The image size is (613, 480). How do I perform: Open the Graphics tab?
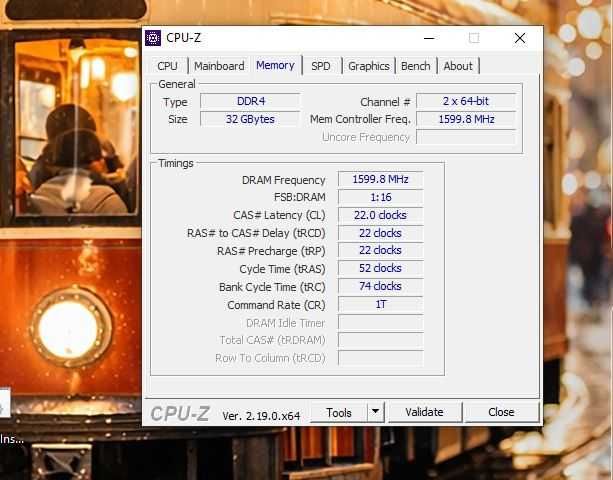tap(369, 66)
